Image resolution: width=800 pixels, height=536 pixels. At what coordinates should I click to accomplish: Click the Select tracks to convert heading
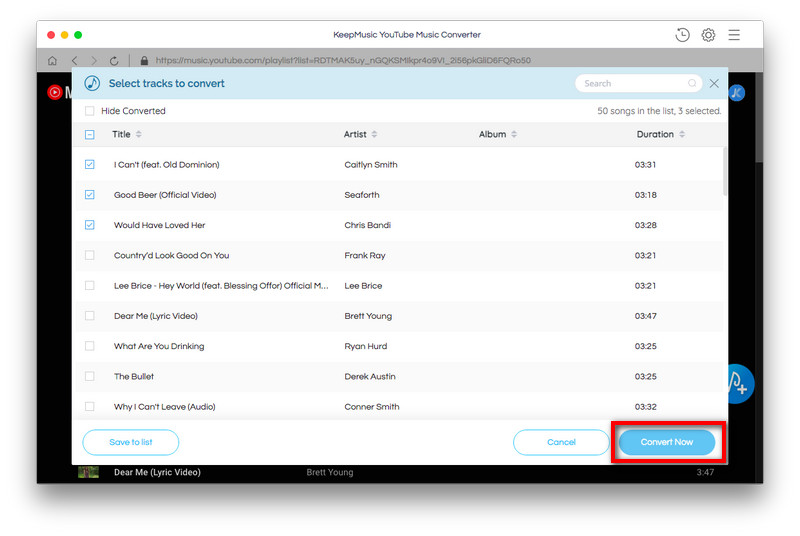[x=166, y=84]
